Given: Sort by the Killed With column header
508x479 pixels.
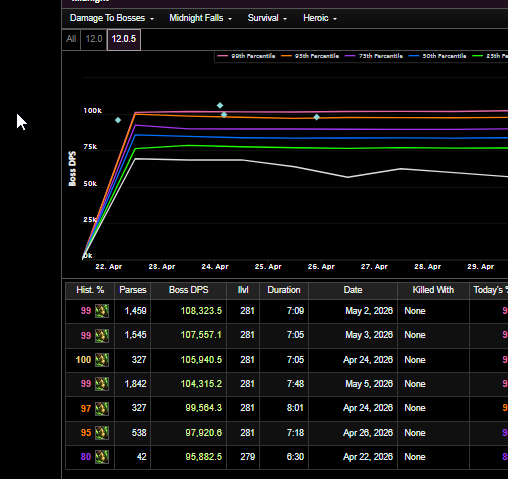Looking at the screenshot, I should click(x=433, y=290).
